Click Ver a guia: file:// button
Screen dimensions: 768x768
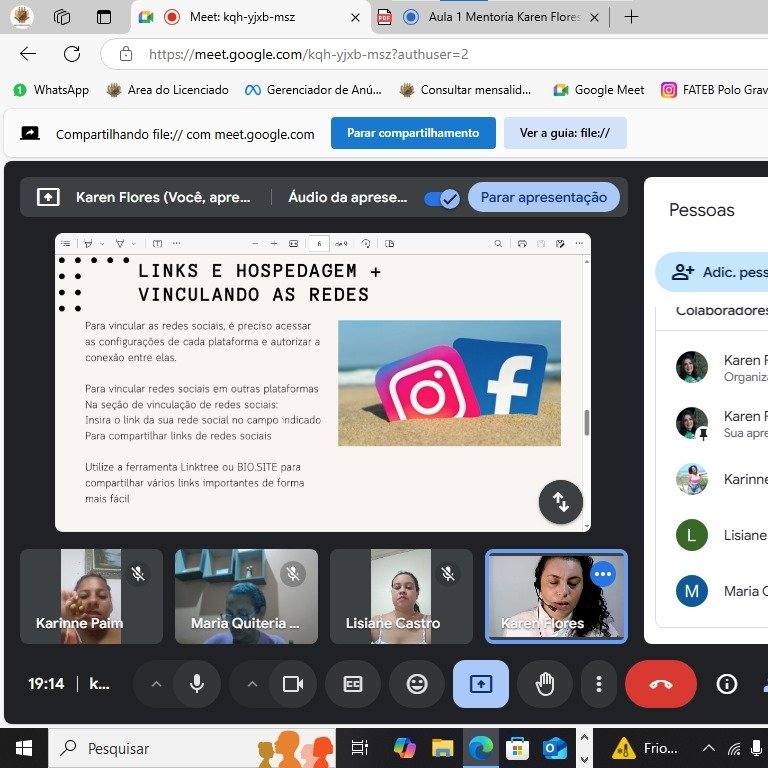click(565, 133)
